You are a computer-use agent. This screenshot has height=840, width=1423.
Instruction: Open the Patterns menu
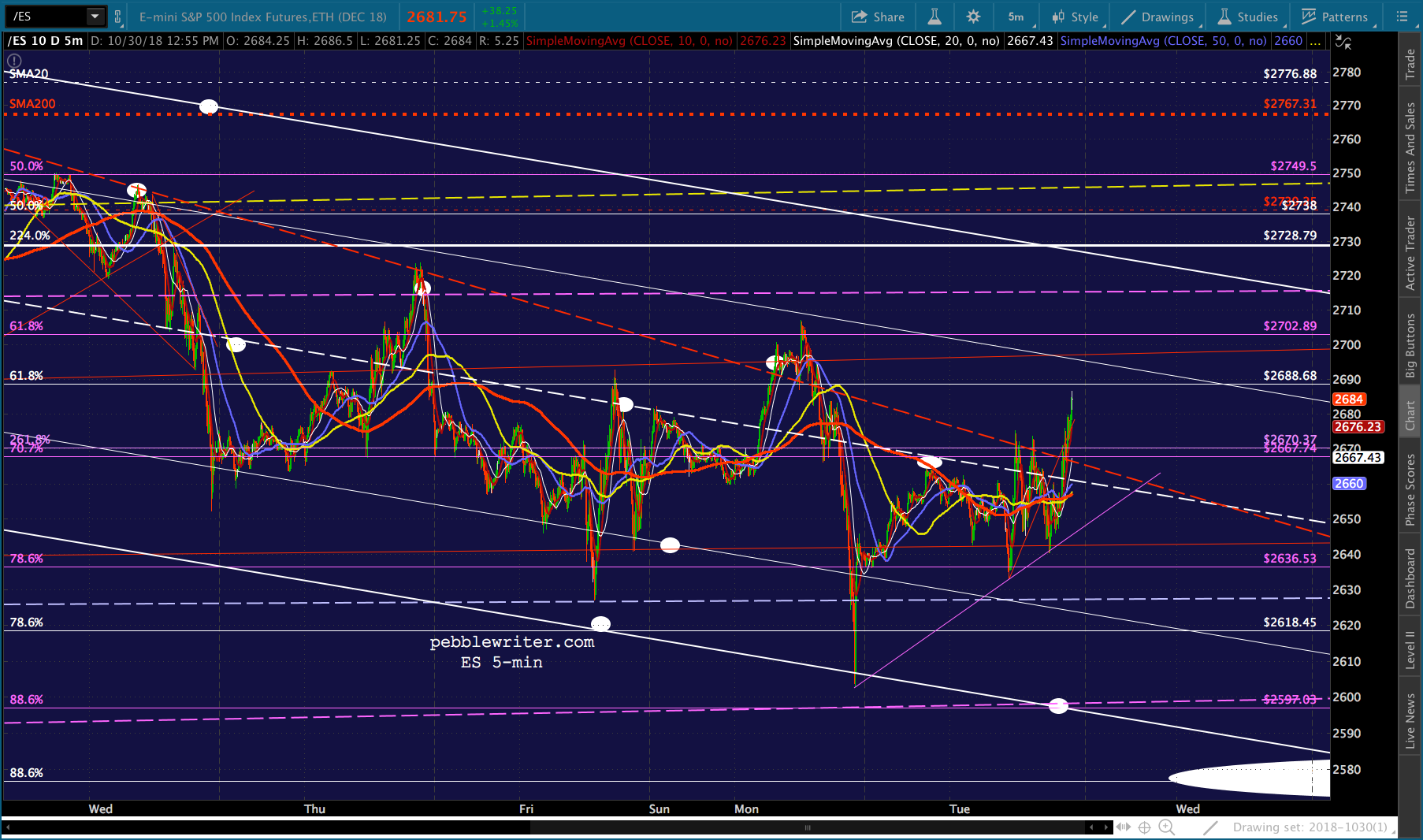[x=1336, y=17]
